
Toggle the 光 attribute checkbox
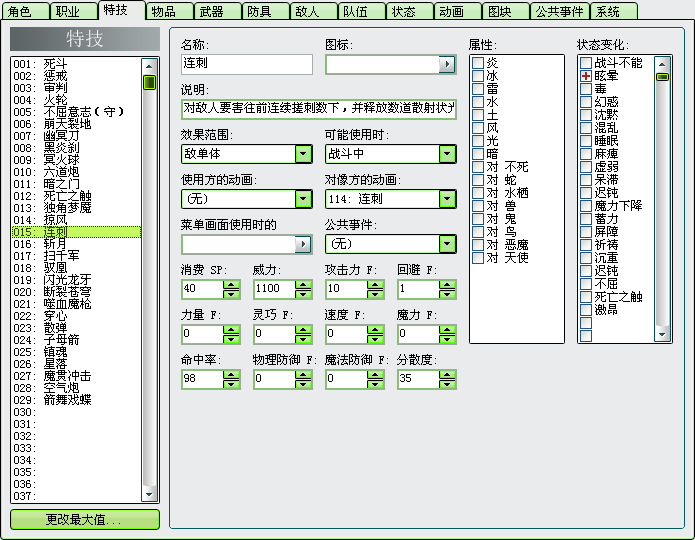(x=478, y=141)
